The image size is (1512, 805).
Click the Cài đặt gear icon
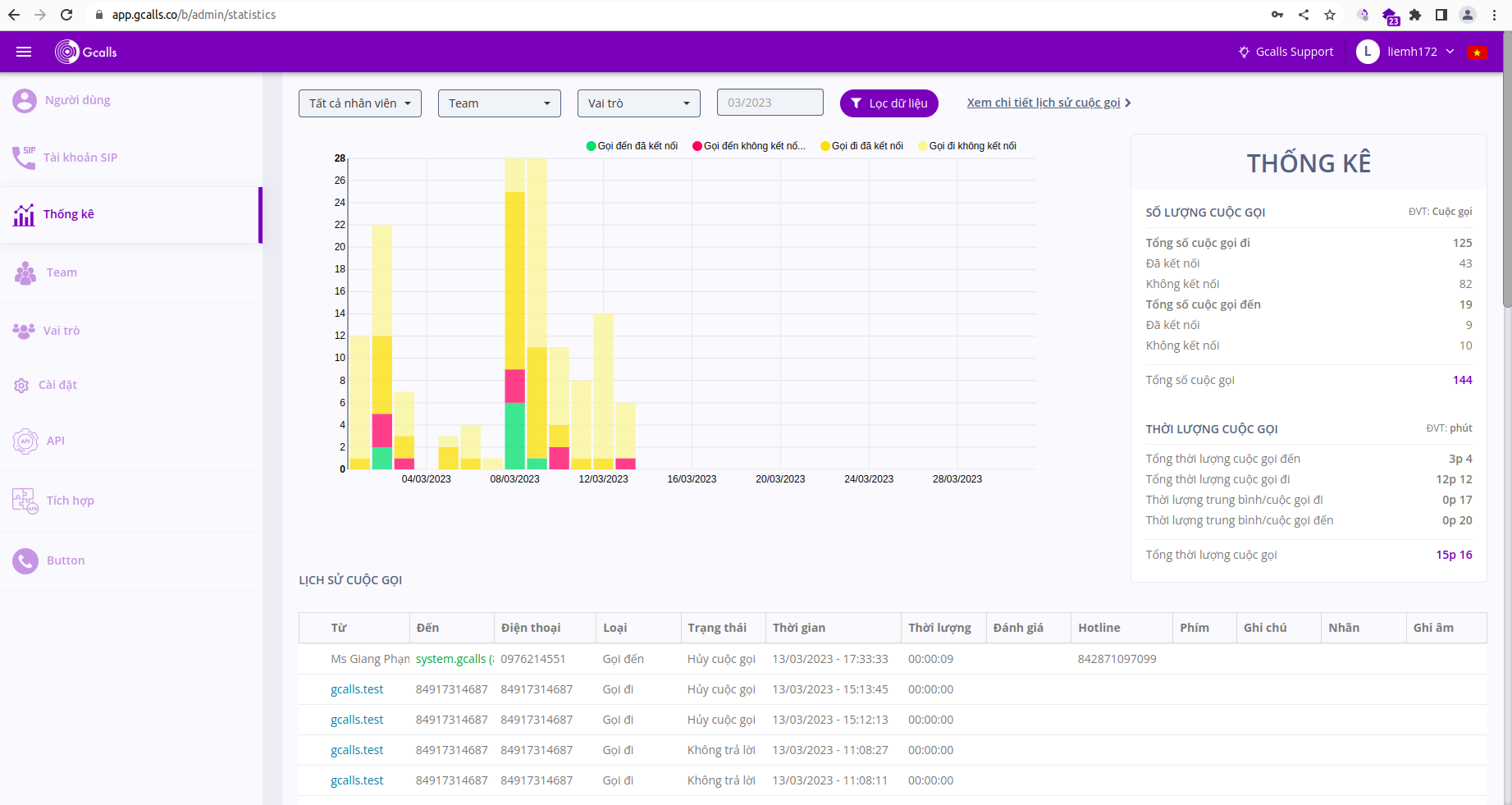[21, 385]
